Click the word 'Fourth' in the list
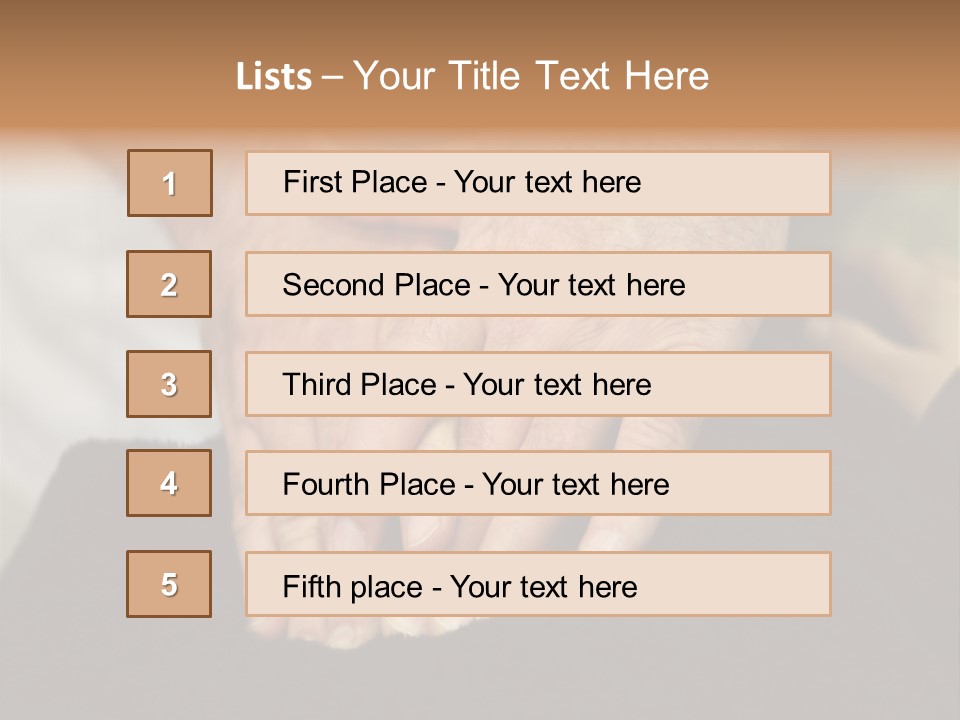 325,485
